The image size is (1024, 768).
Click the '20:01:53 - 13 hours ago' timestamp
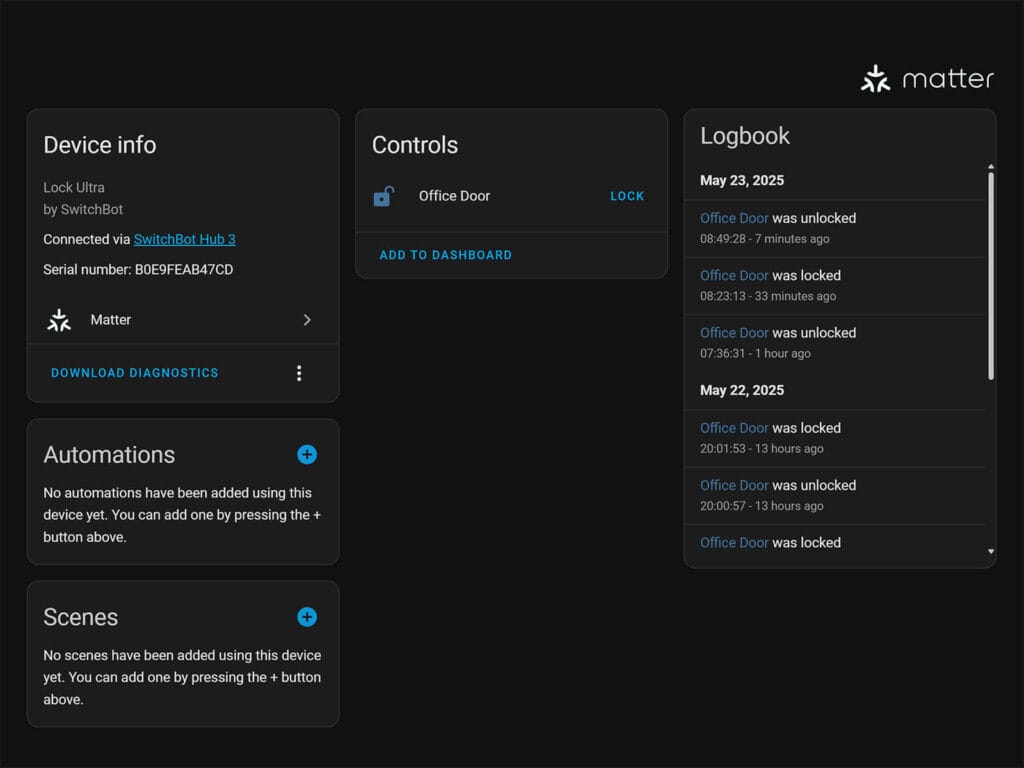(x=761, y=449)
